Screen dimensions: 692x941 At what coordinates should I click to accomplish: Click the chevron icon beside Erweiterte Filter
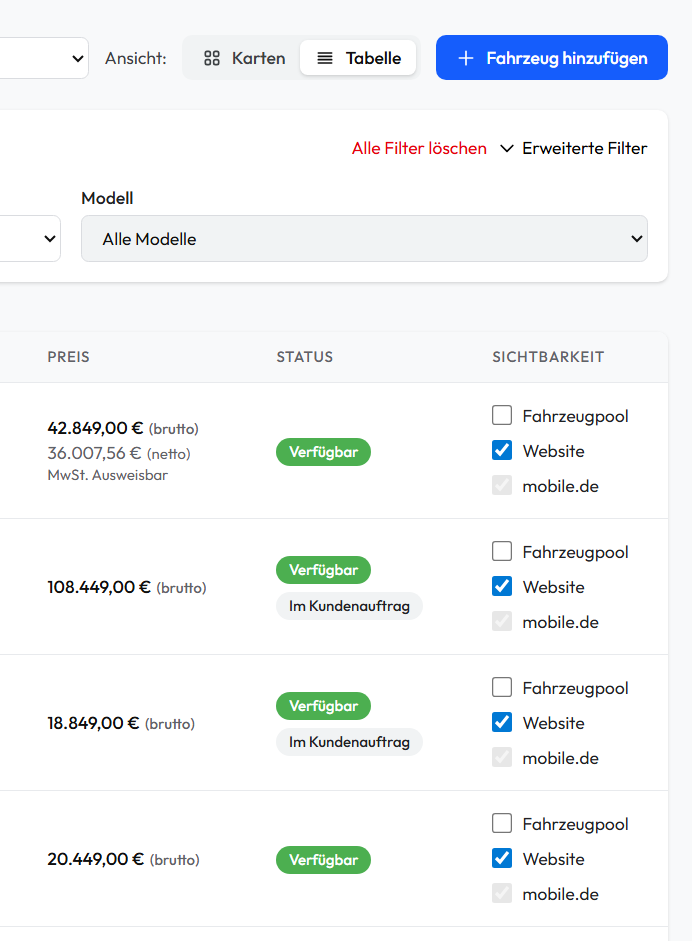507,148
